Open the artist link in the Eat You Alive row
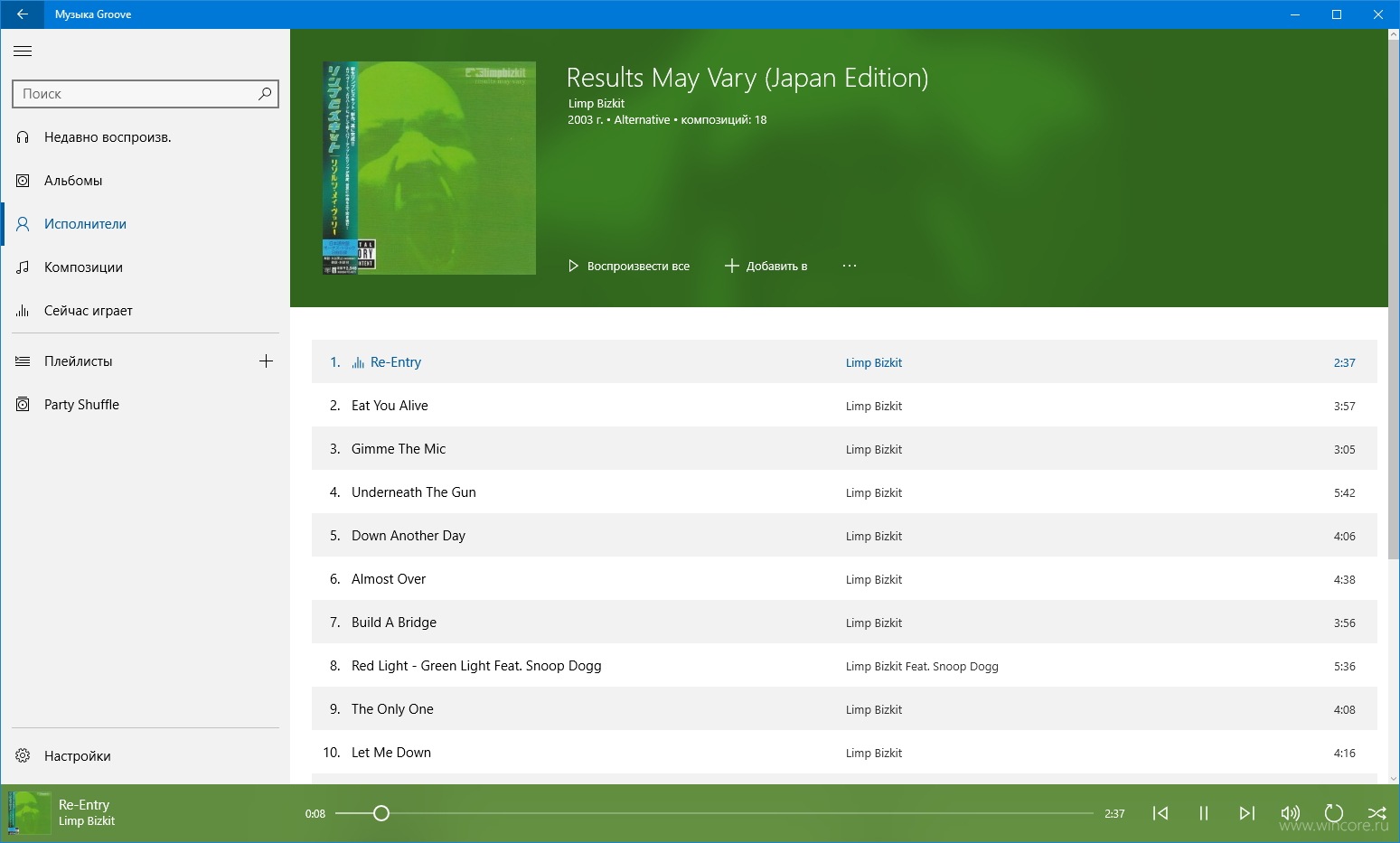The height and width of the screenshot is (843, 1400). pyautogui.click(x=874, y=406)
